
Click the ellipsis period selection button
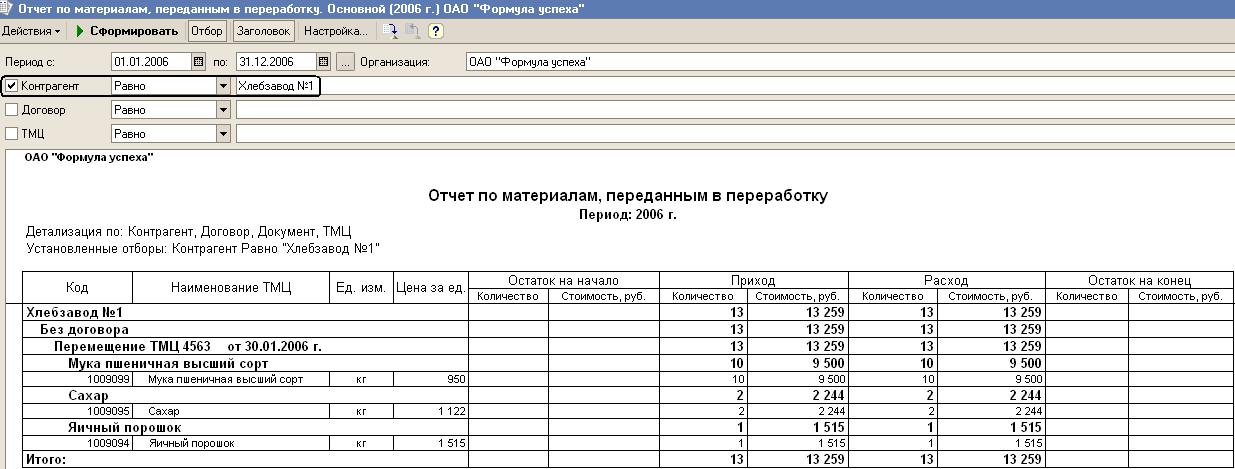tap(346, 62)
